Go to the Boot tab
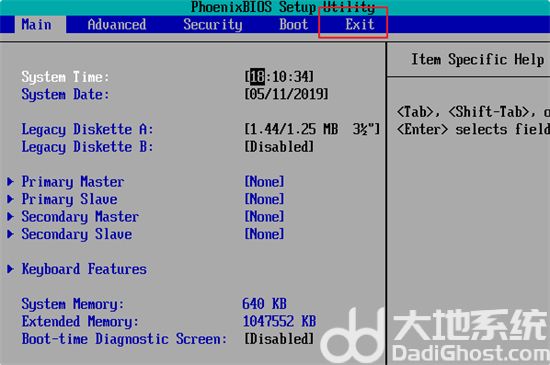The width and height of the screenshot is (550, 365). pyautogui.click(x=294, y=25)
